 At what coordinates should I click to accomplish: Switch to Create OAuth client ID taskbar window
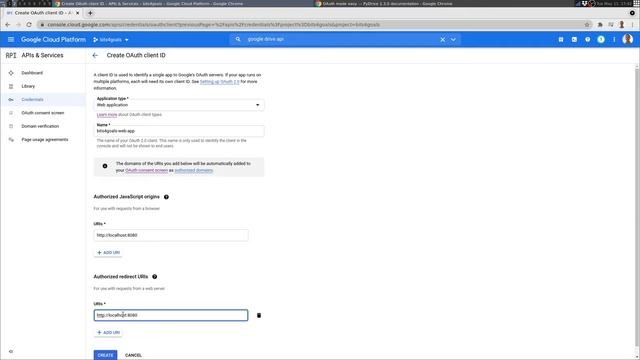click(149, 3)
